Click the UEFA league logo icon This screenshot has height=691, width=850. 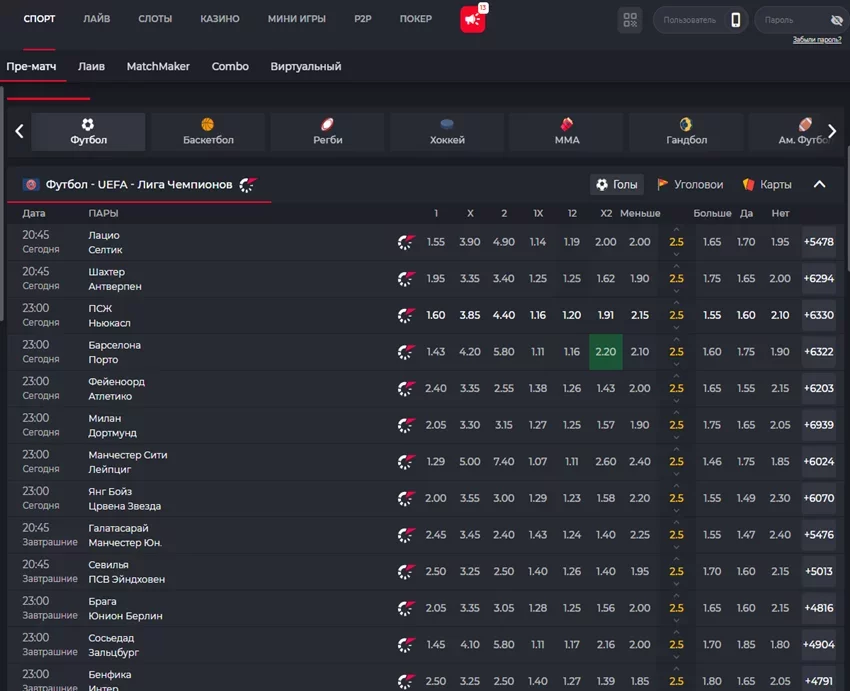(31, 185)
